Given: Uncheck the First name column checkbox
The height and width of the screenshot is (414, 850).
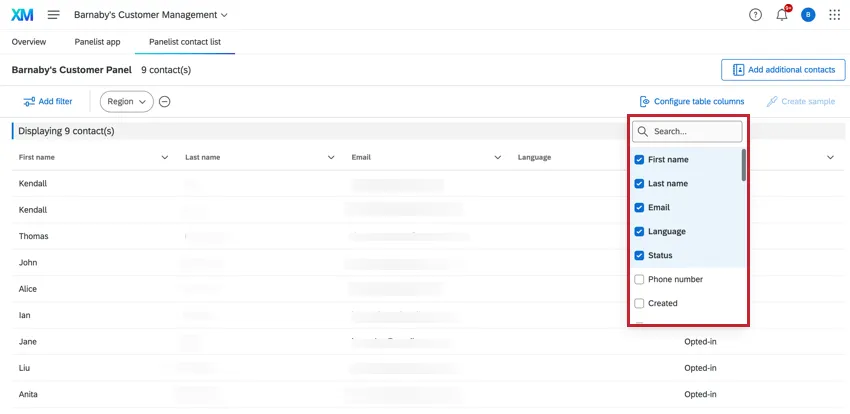Looking at the screenshot, I should coord(639,159).
